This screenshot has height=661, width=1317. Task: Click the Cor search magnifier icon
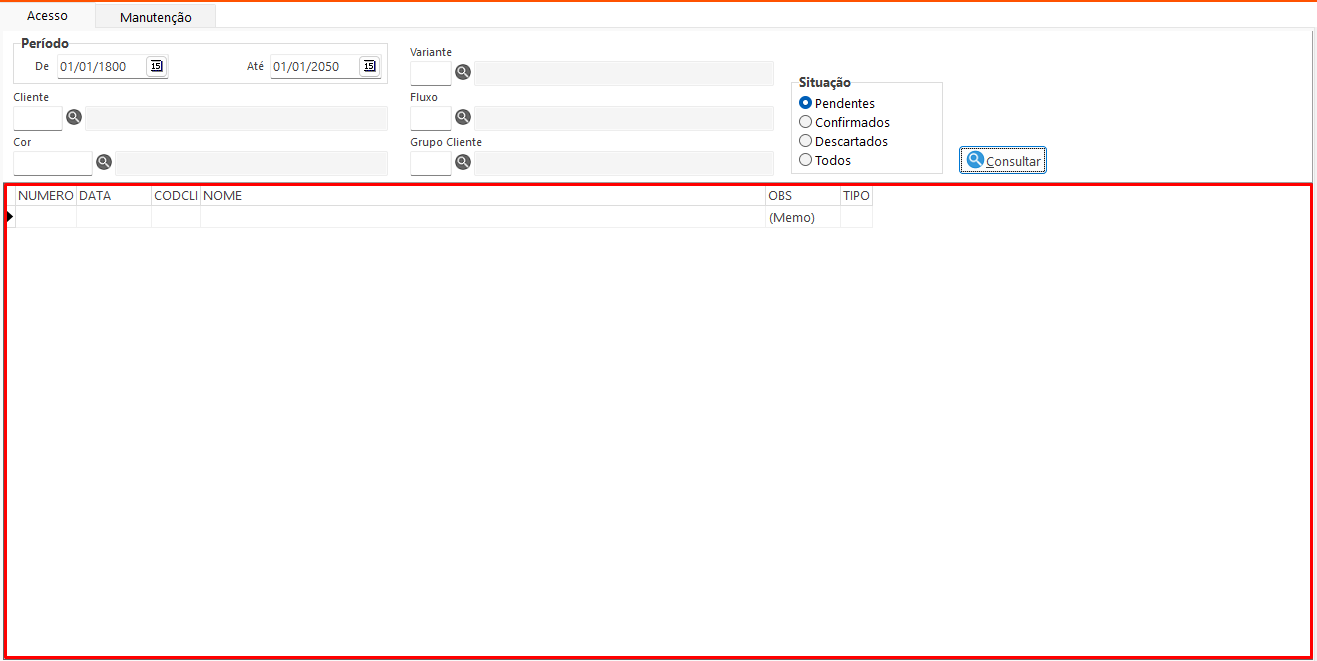104,163
